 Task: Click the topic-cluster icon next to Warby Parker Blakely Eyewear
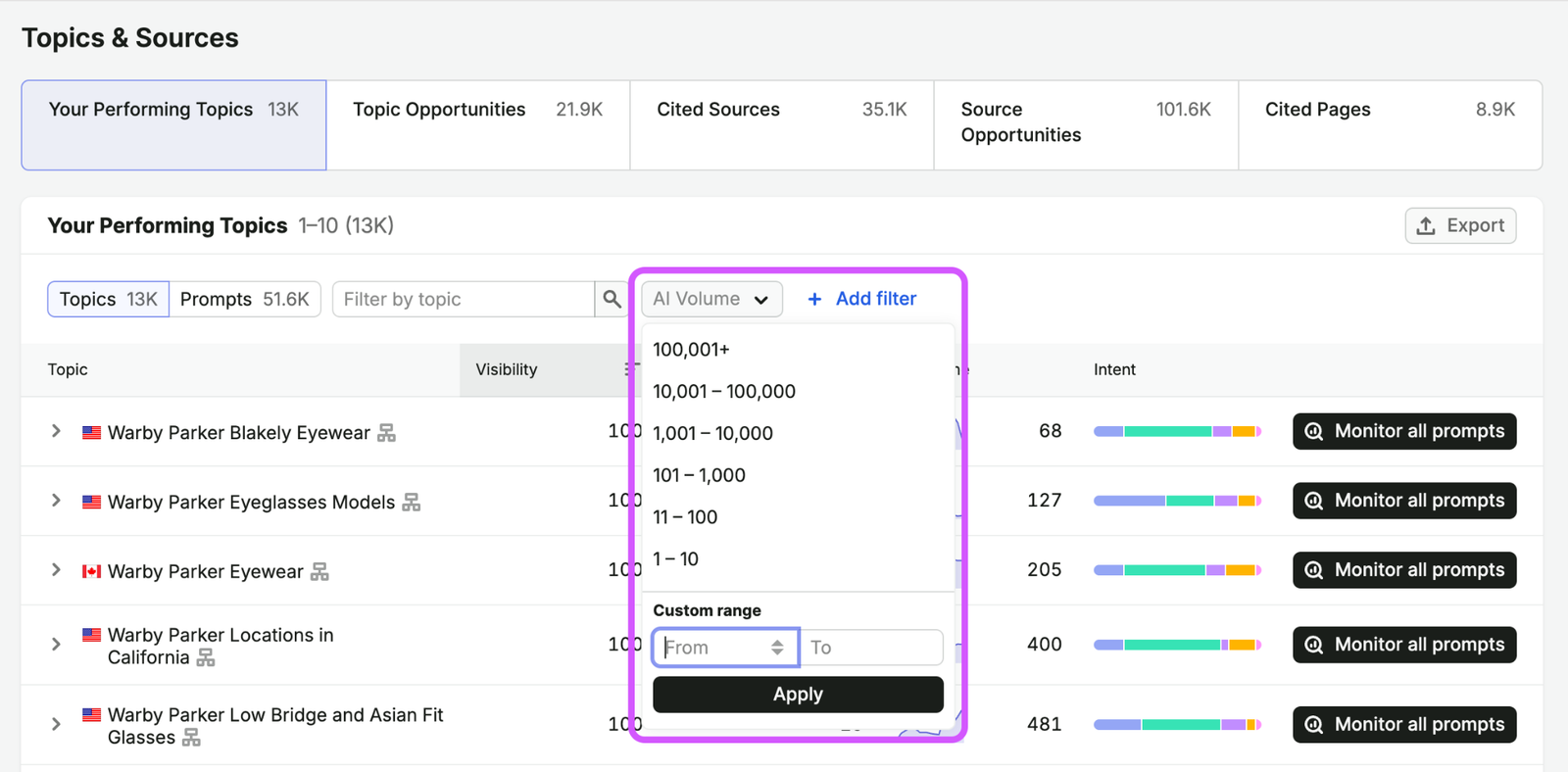(x=387, y=433)
